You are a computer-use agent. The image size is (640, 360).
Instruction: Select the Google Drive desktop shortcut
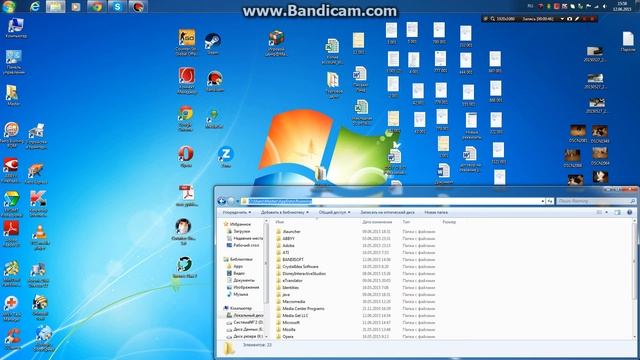(x=11, y=204)
